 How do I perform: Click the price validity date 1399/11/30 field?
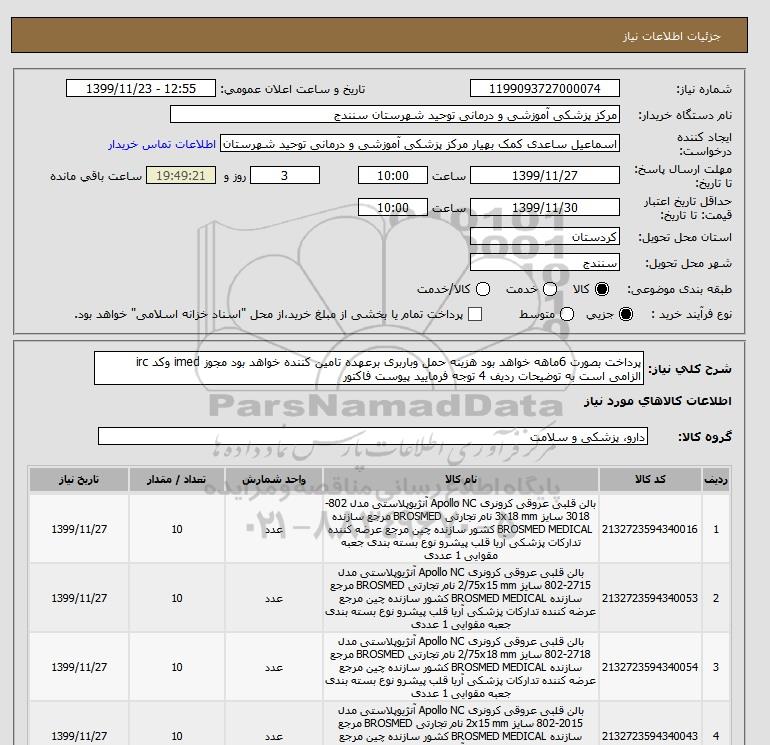[545, 207]
